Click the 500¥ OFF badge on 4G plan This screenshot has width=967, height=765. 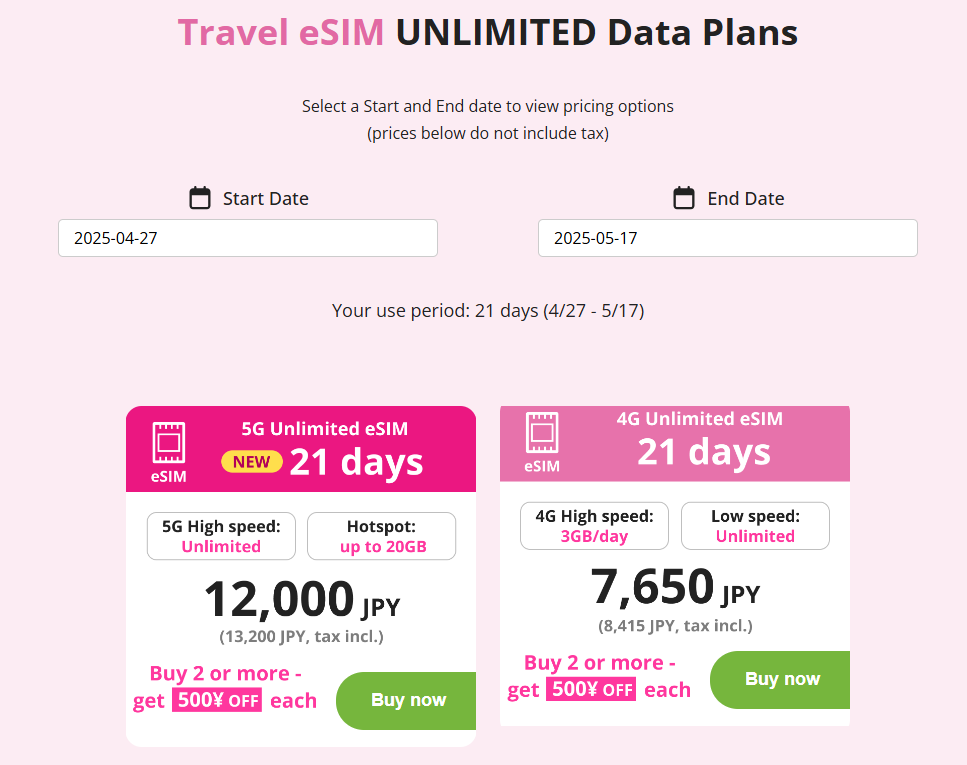590,689
